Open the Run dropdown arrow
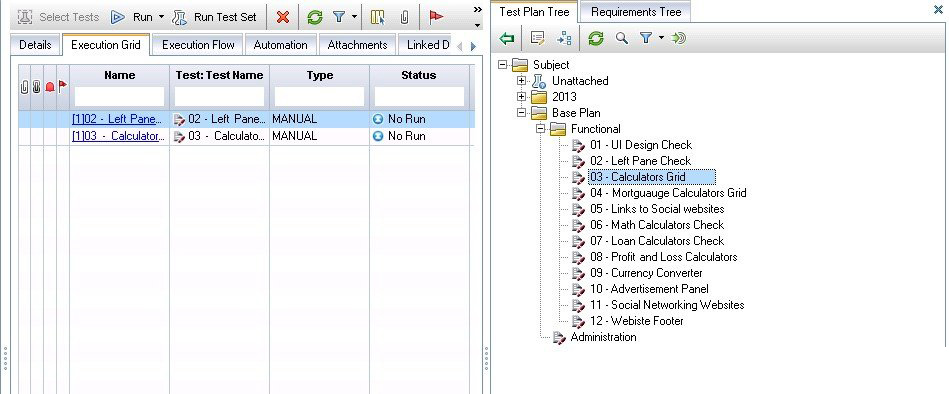Image resolution: width=949 pixels, height=394 pixels. 162,17
